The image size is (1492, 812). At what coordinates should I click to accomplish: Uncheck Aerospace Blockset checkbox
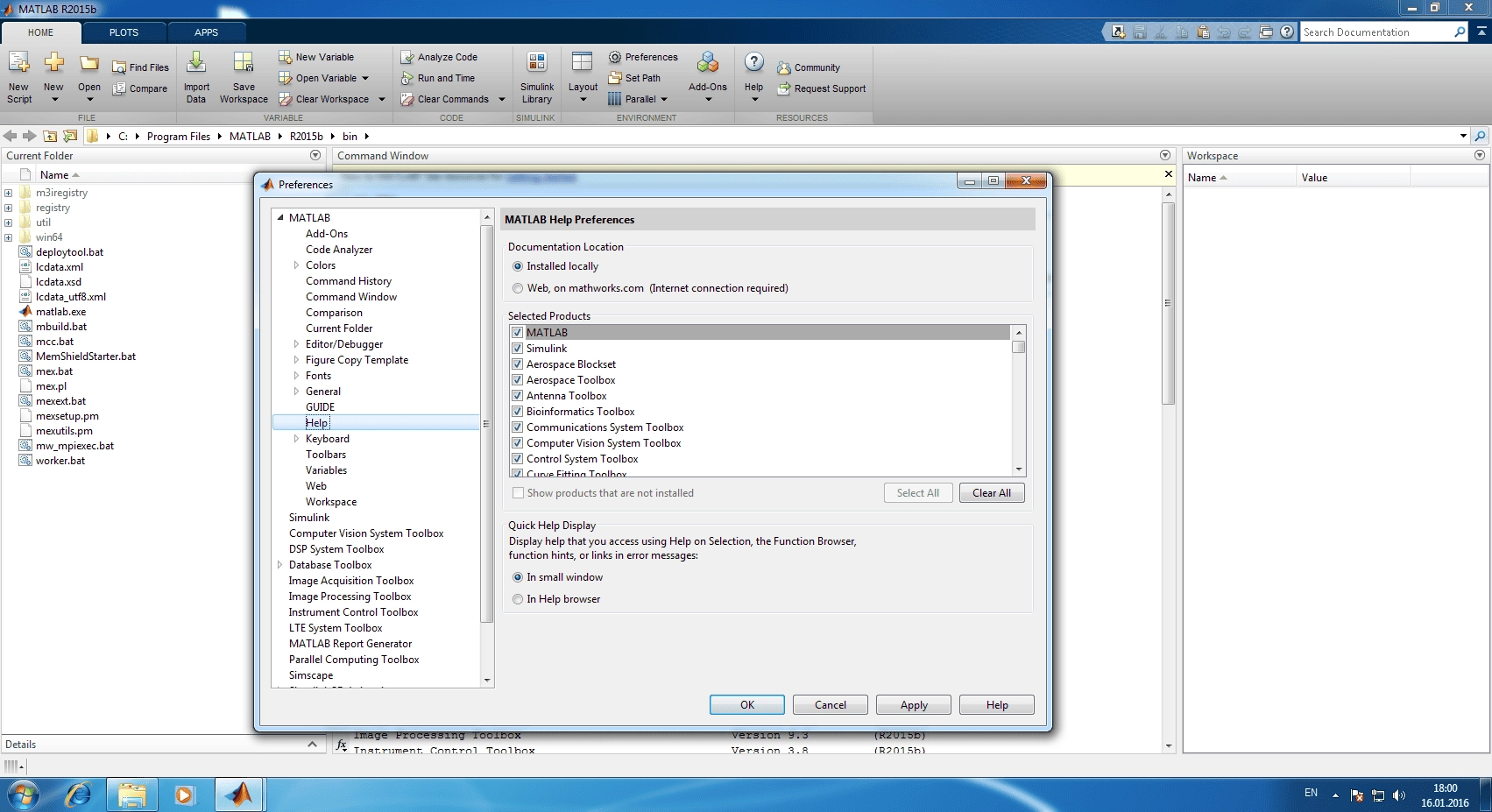(518, 364)
